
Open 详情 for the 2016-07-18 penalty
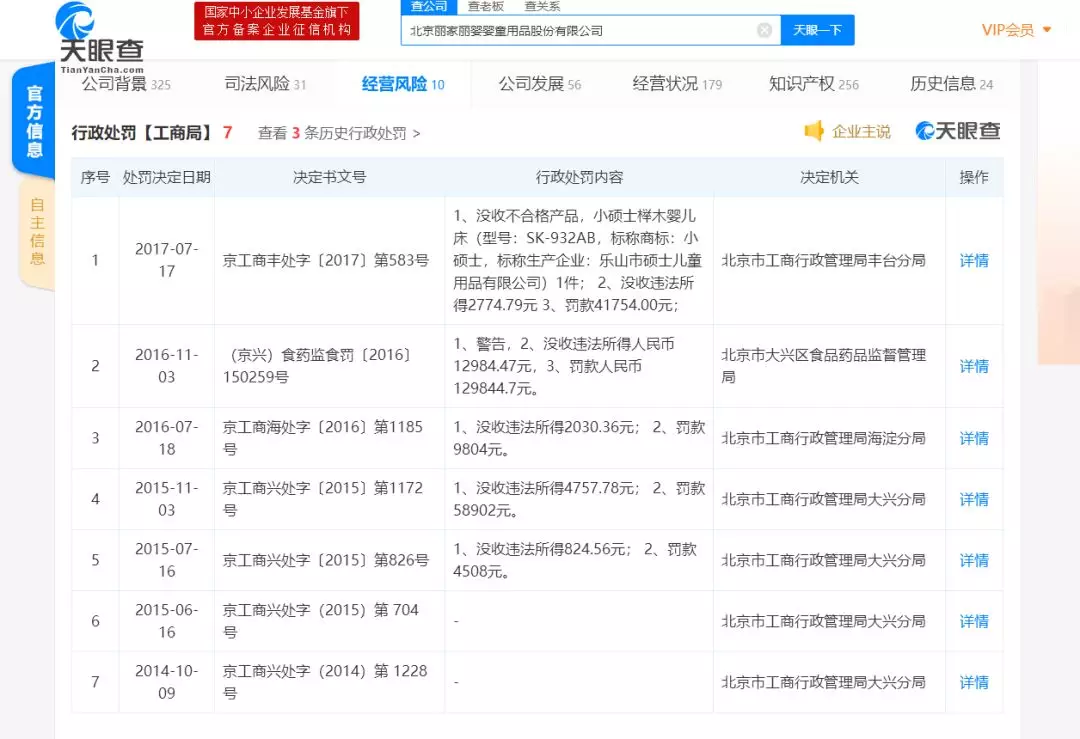(974, 438)
